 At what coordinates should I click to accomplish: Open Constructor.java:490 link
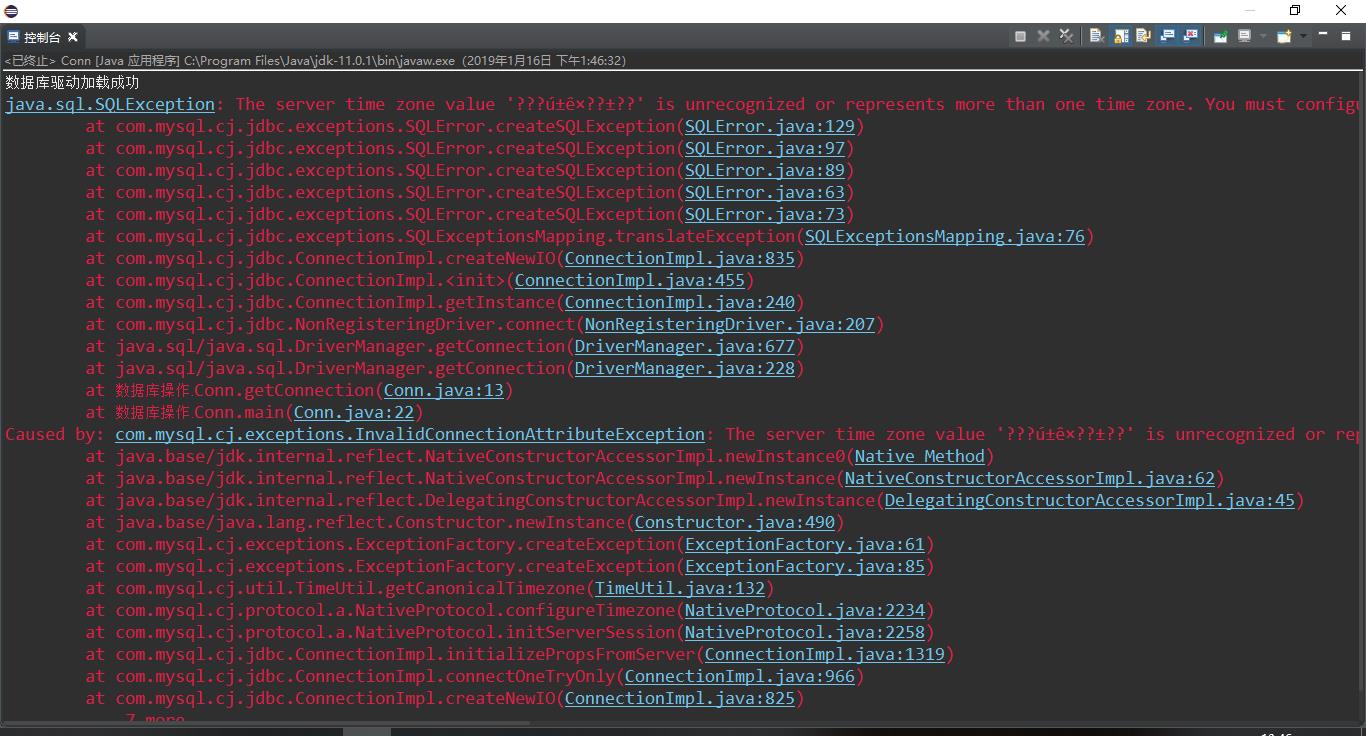pyautogui.click(x=735, y=522)
